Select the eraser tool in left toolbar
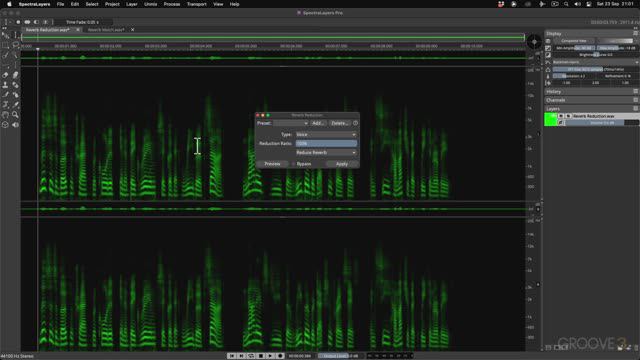 [5, 75]
